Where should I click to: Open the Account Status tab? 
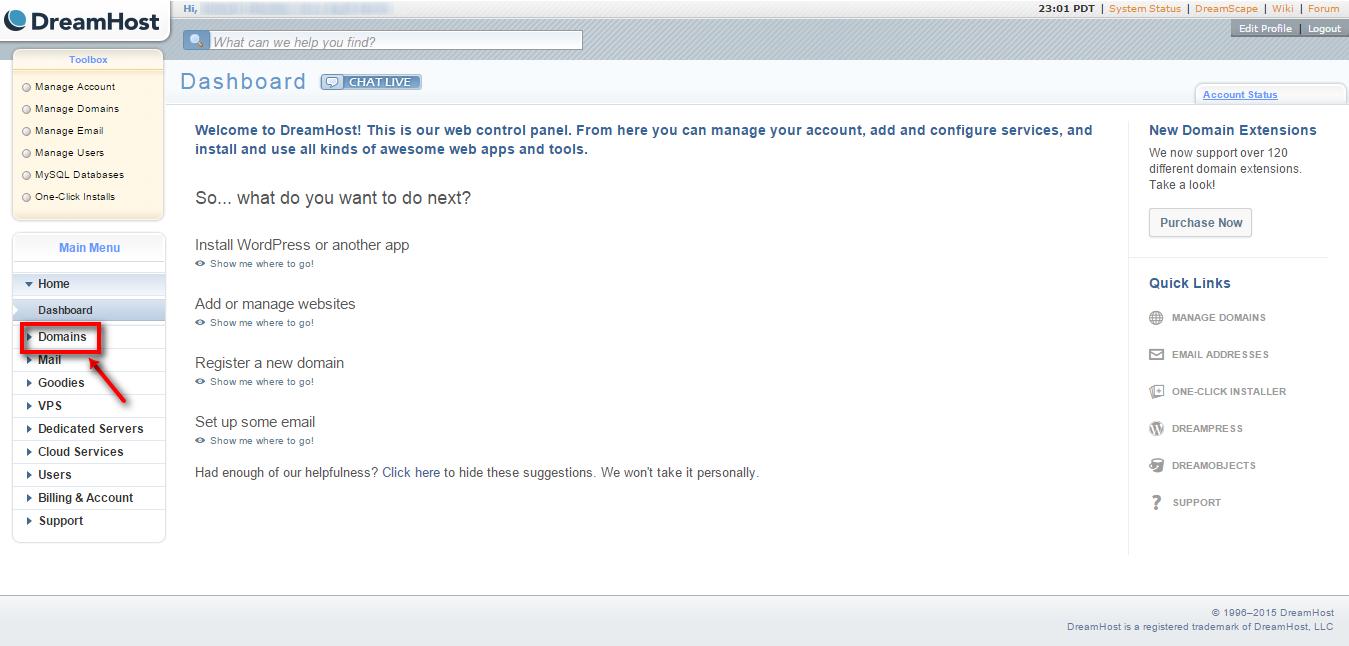coord(1240,95)
